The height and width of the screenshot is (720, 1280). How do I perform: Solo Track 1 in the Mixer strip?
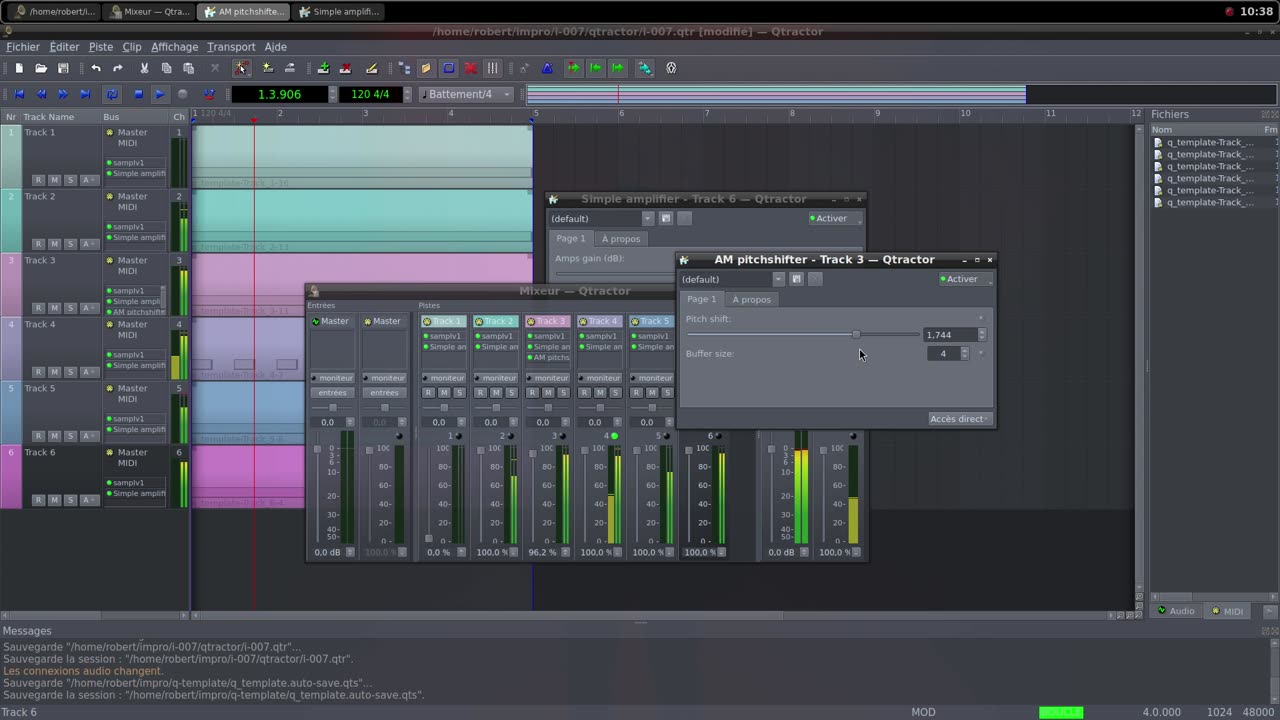click(460, 393)
